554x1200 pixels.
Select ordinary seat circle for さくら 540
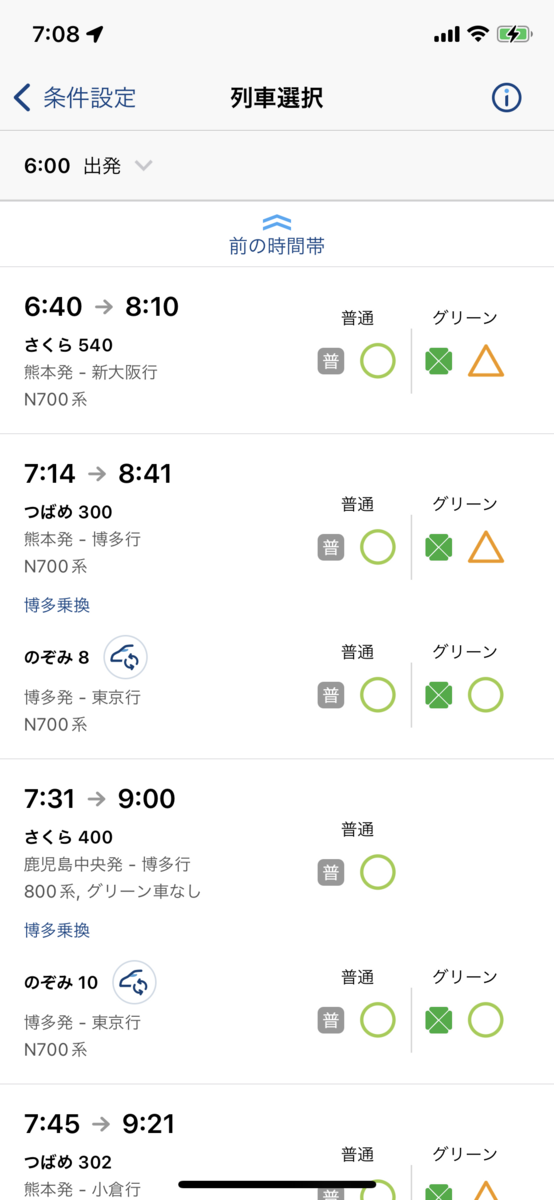tap(378, 361)
